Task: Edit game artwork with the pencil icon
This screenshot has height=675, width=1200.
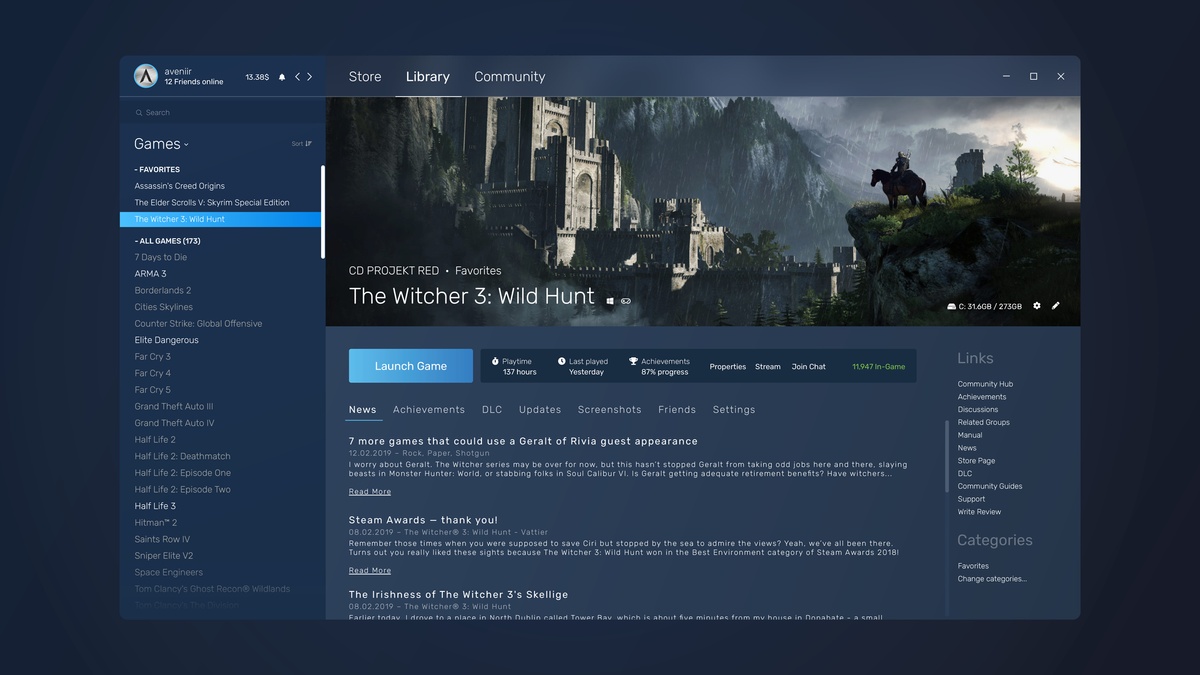Action: [1056, 306]
